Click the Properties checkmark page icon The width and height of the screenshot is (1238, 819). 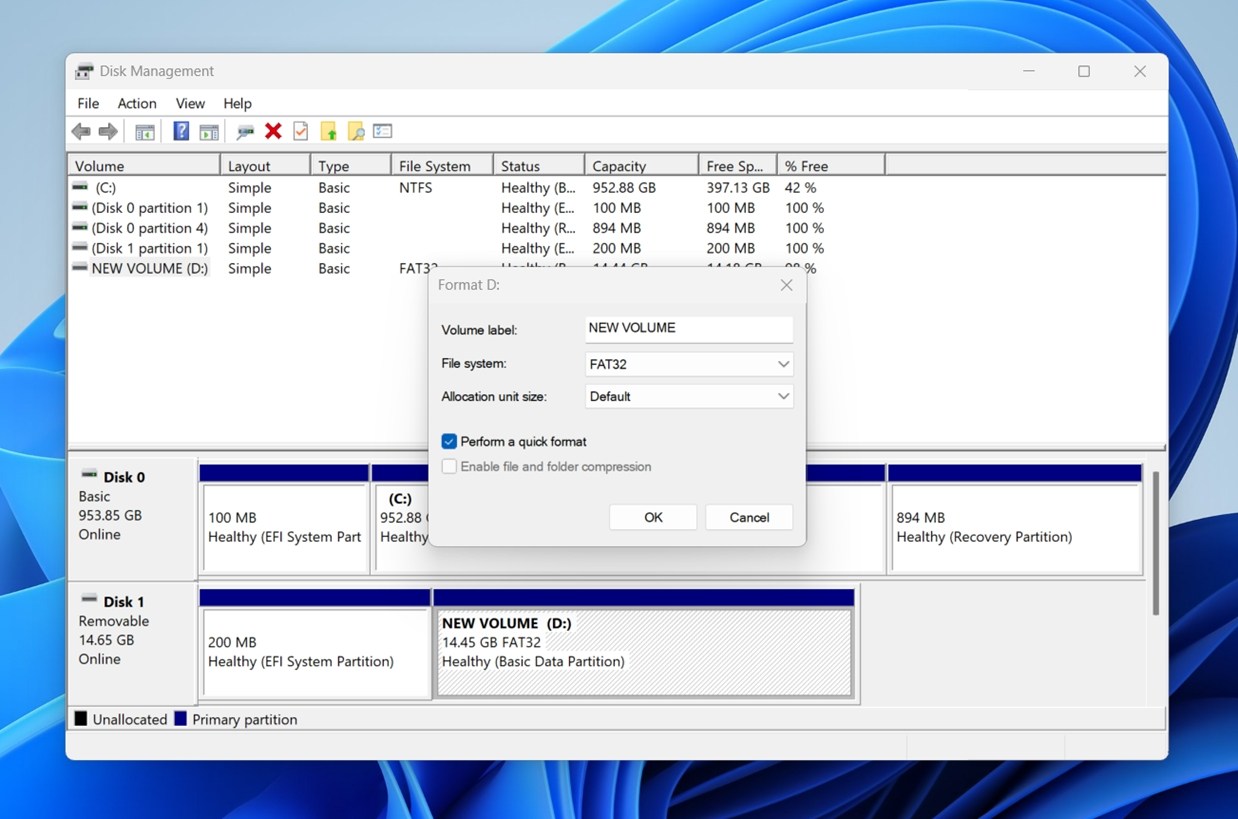[x=300, y=131]
